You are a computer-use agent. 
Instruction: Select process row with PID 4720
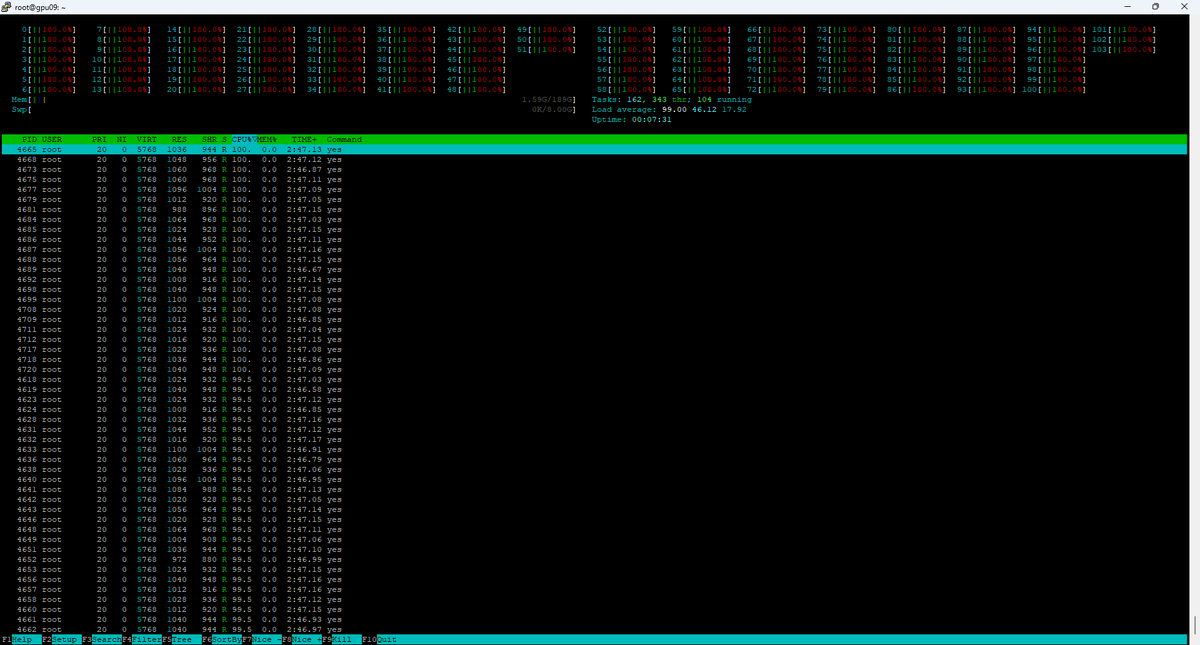(x=594, y=370)
